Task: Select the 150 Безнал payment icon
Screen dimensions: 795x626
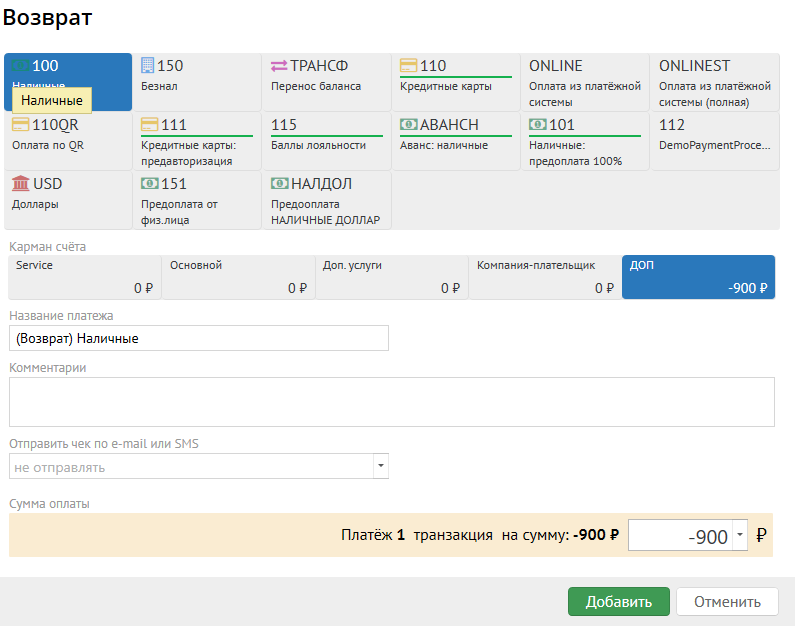Action: point(148,66)
